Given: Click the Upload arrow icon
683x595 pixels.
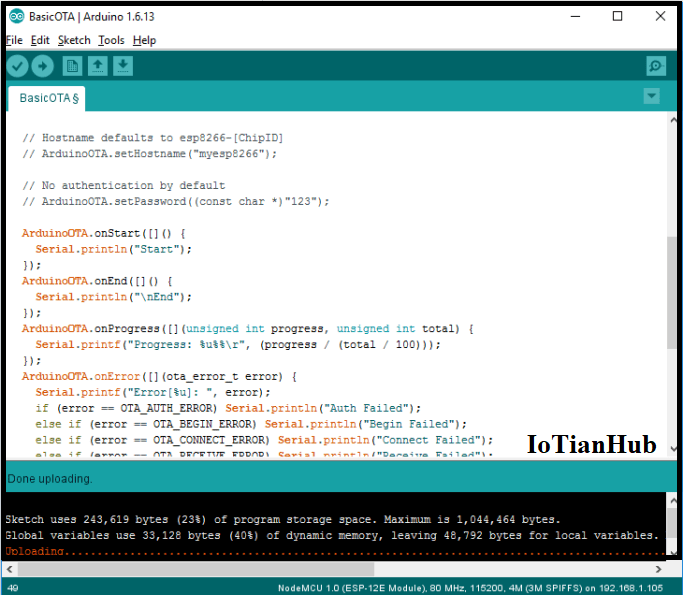Looking at the screenshot, I should tap(43, 66).
